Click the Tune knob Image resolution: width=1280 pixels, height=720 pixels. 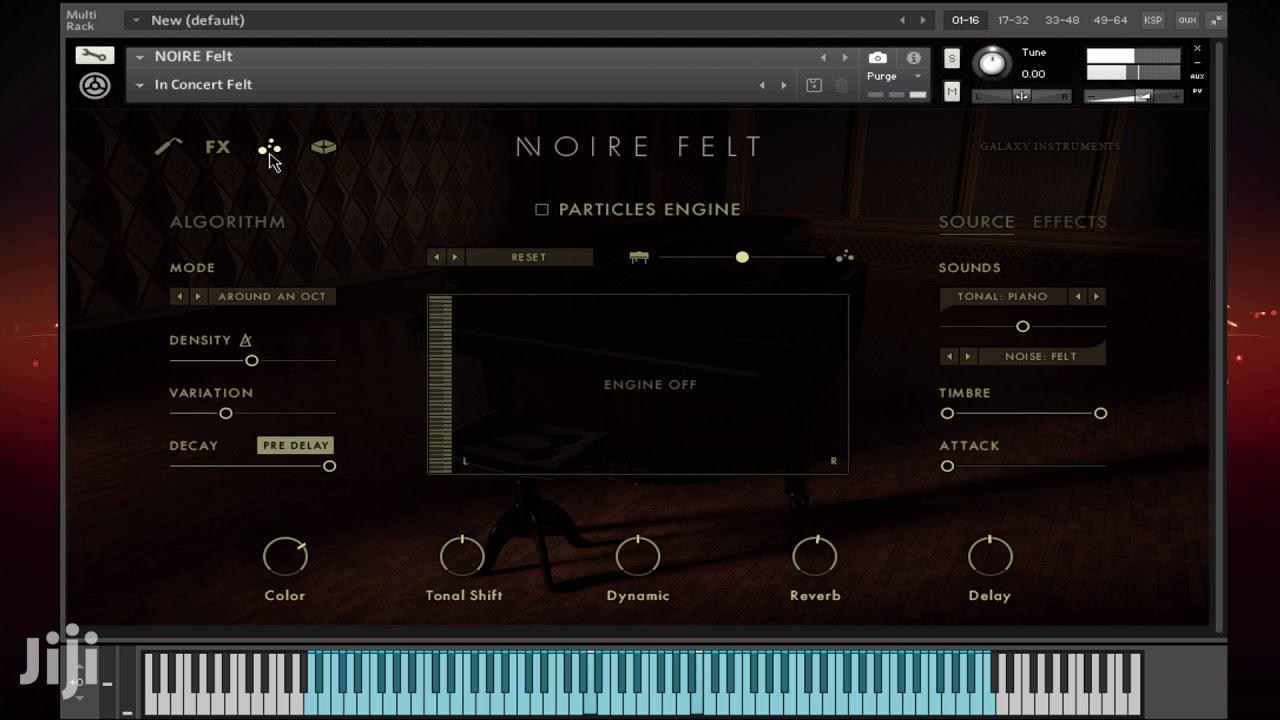(992, 63)
